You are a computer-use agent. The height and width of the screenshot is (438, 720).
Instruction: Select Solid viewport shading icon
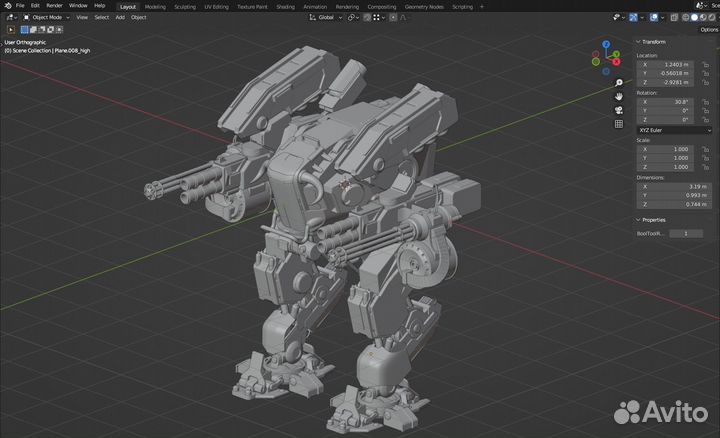click(x=694, y=17)
